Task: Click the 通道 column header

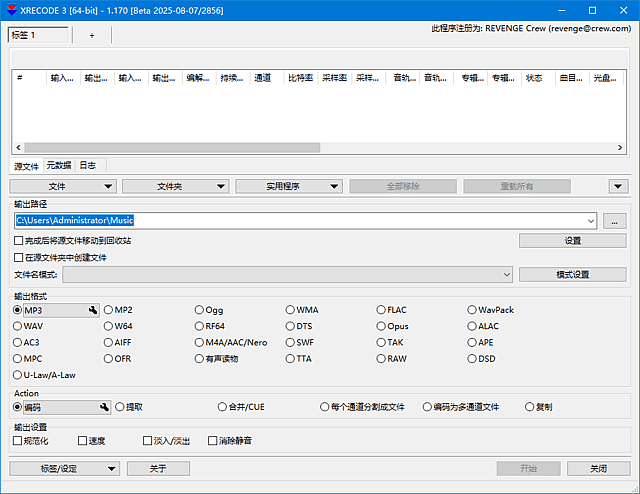Action: pos(267,78)
